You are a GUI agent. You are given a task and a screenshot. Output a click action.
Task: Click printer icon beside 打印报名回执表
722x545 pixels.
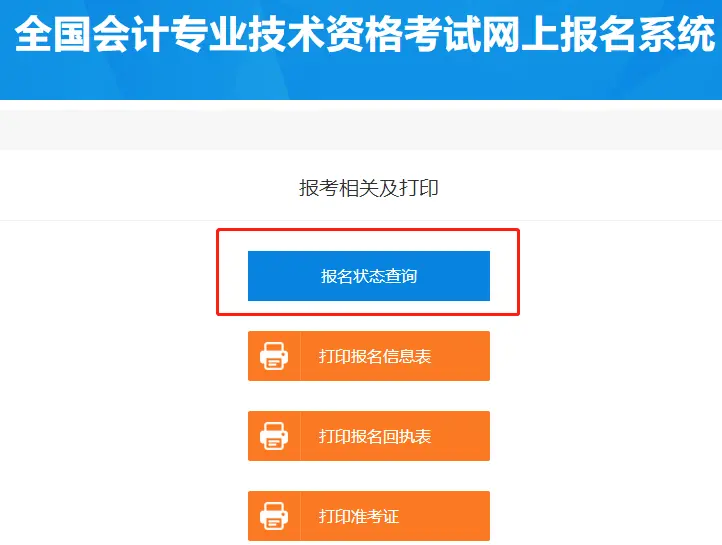[274, 436]
